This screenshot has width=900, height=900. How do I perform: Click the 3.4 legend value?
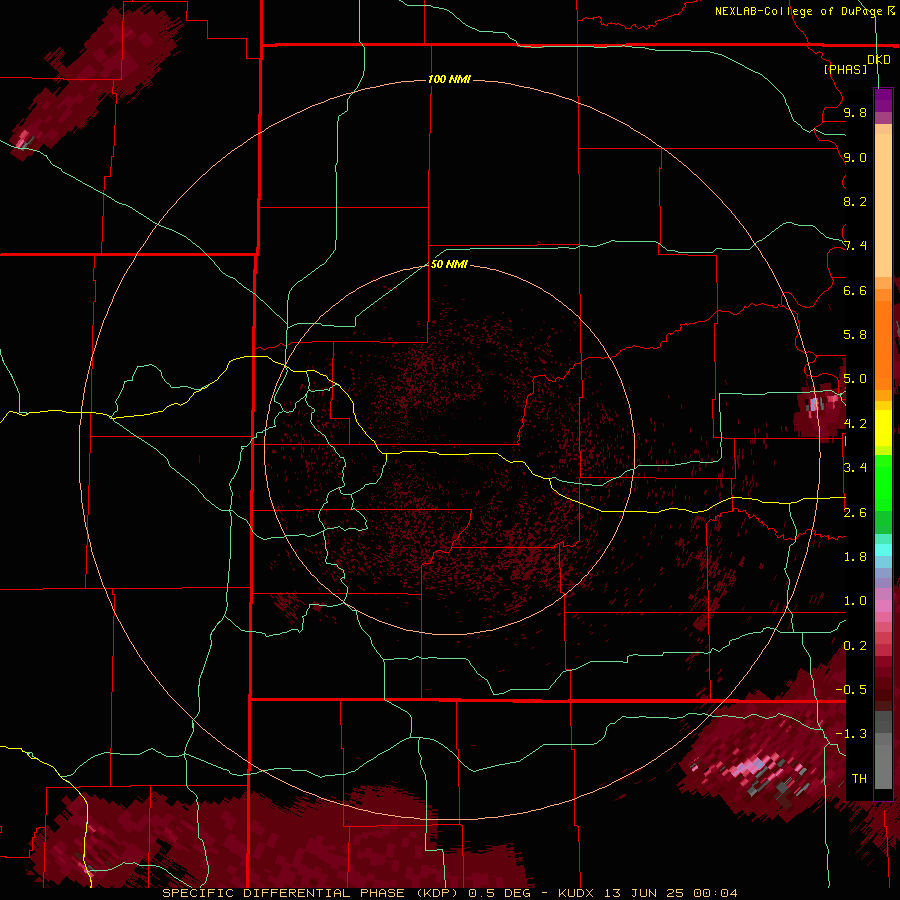coord(855,468)
